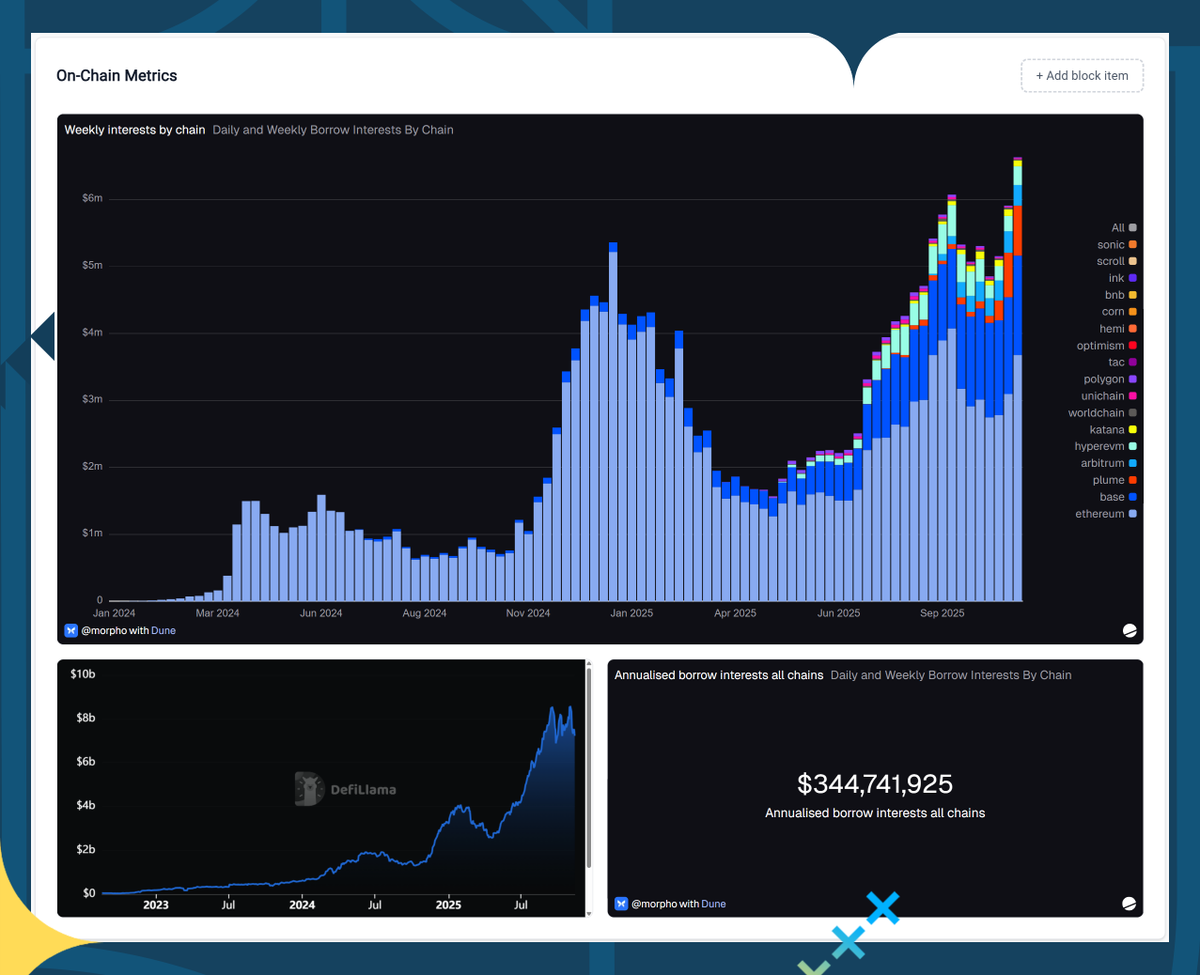Click the $344,741,925 counter value
This screenshot has height=975, width=1200.
point(875,784)
